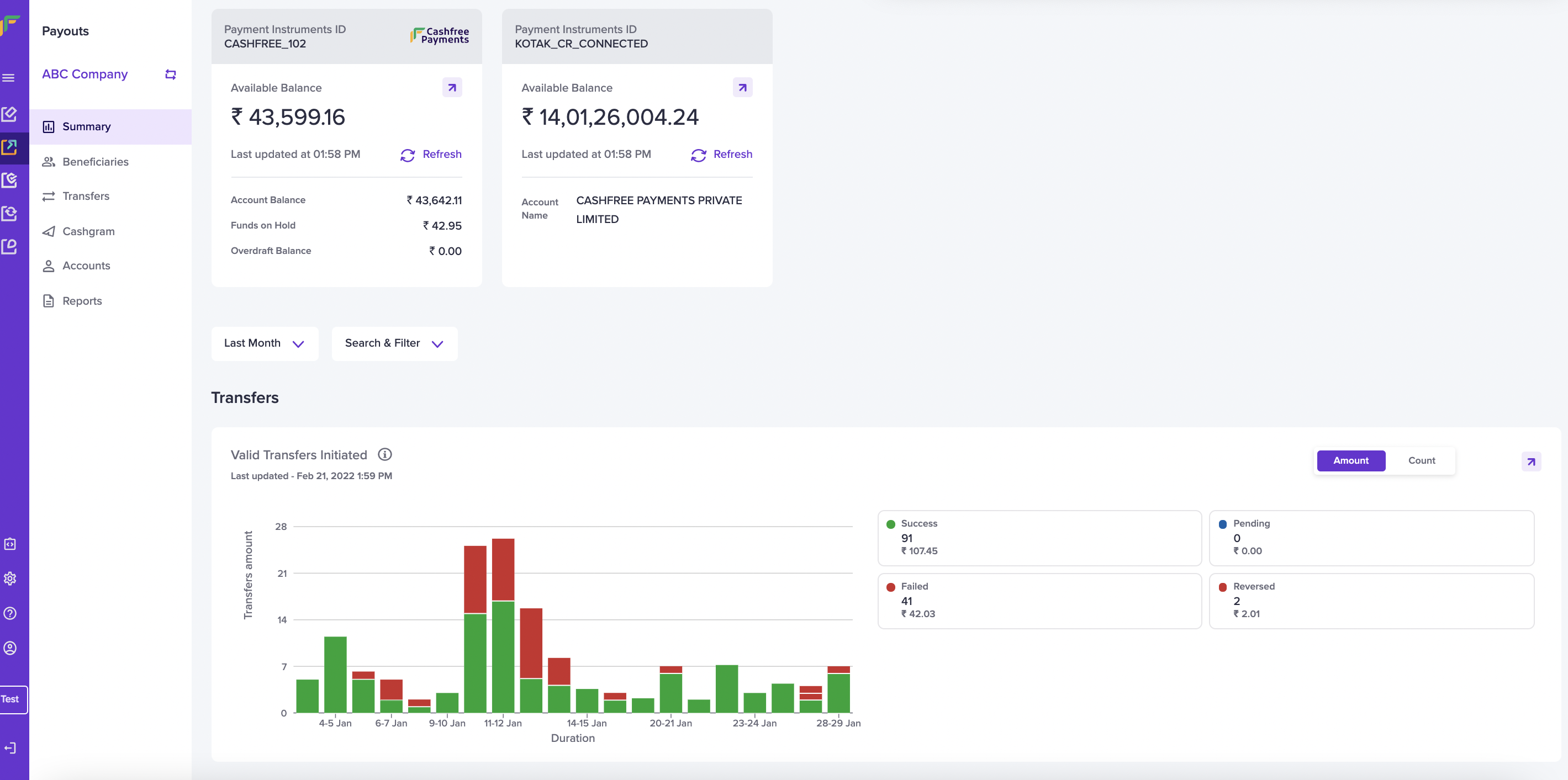
Task: Open the hamburger menu in the left rail
Action: pyautogui.click(x=8, y=78)
